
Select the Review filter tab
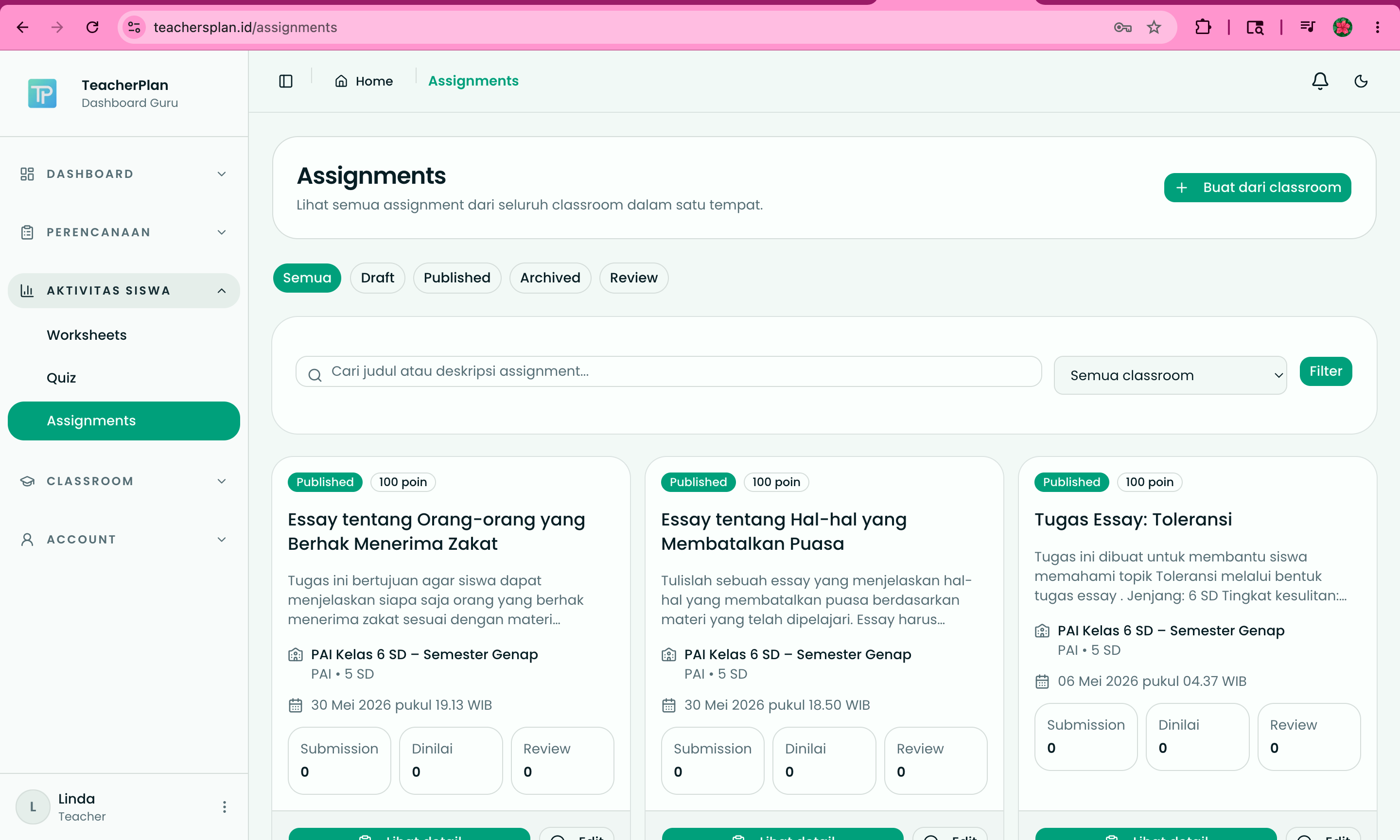pyautogui.click(x=634, y=278)
